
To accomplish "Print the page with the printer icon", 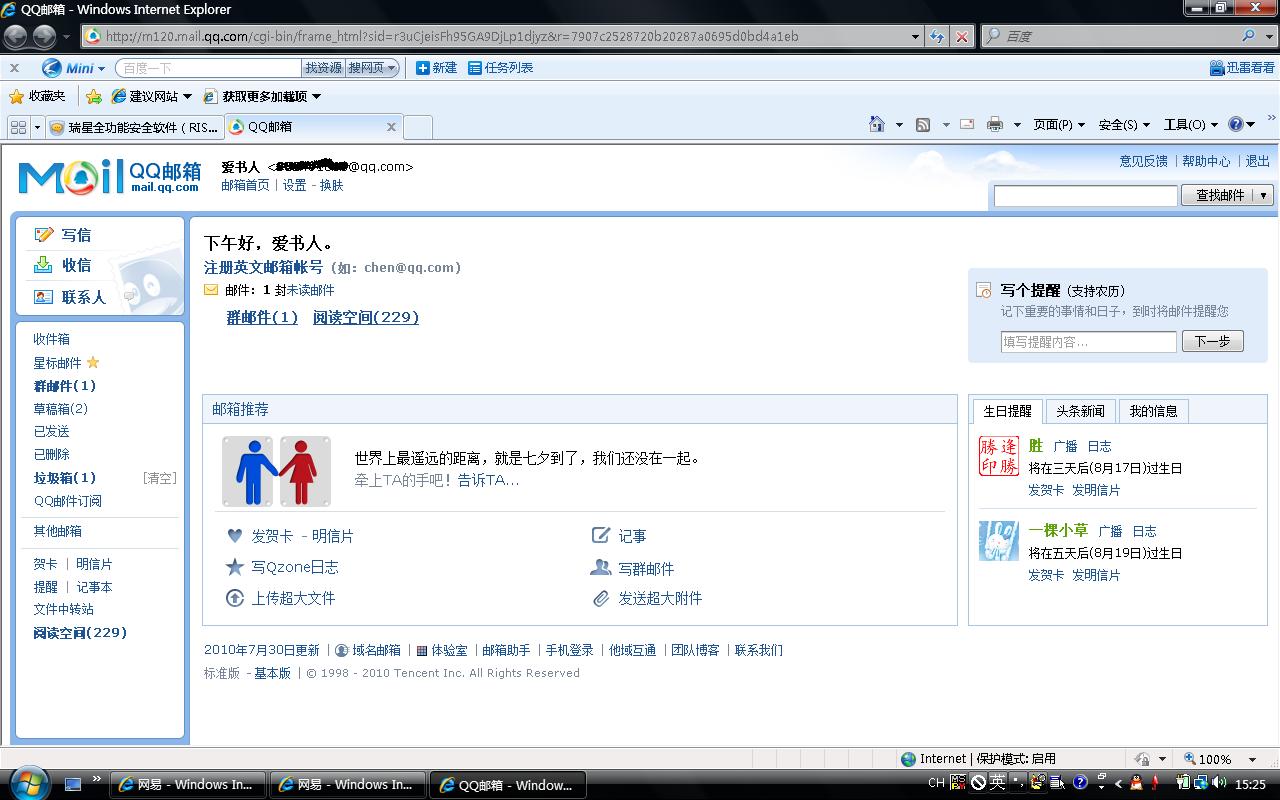I will point(995,124).
